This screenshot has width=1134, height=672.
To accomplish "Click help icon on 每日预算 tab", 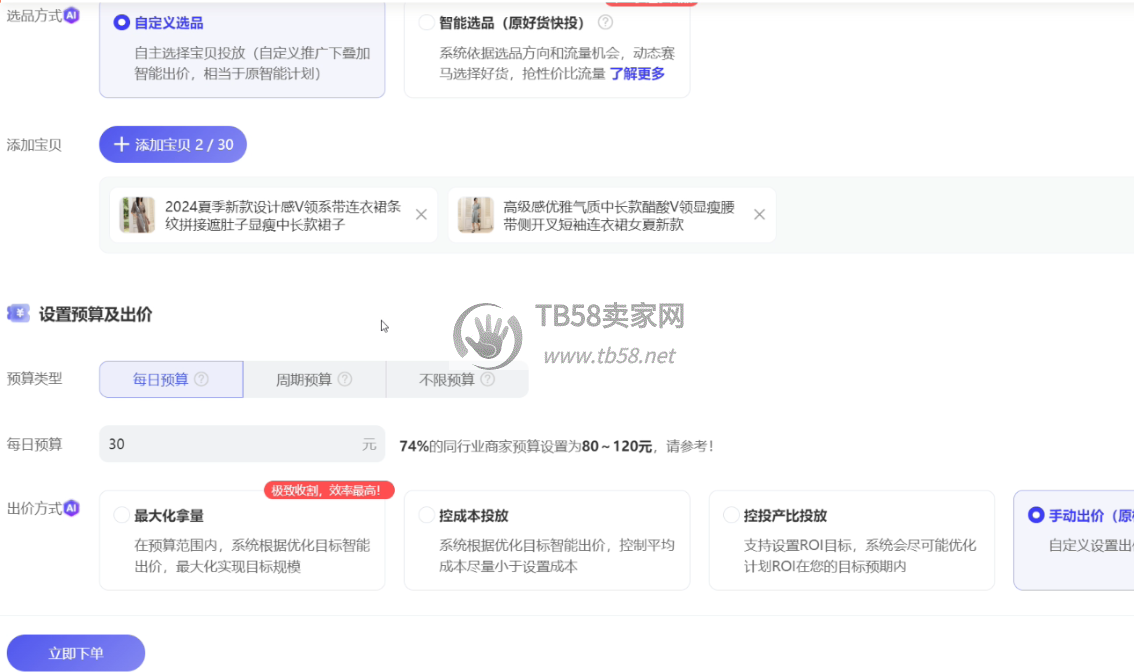I will [201, 380].
